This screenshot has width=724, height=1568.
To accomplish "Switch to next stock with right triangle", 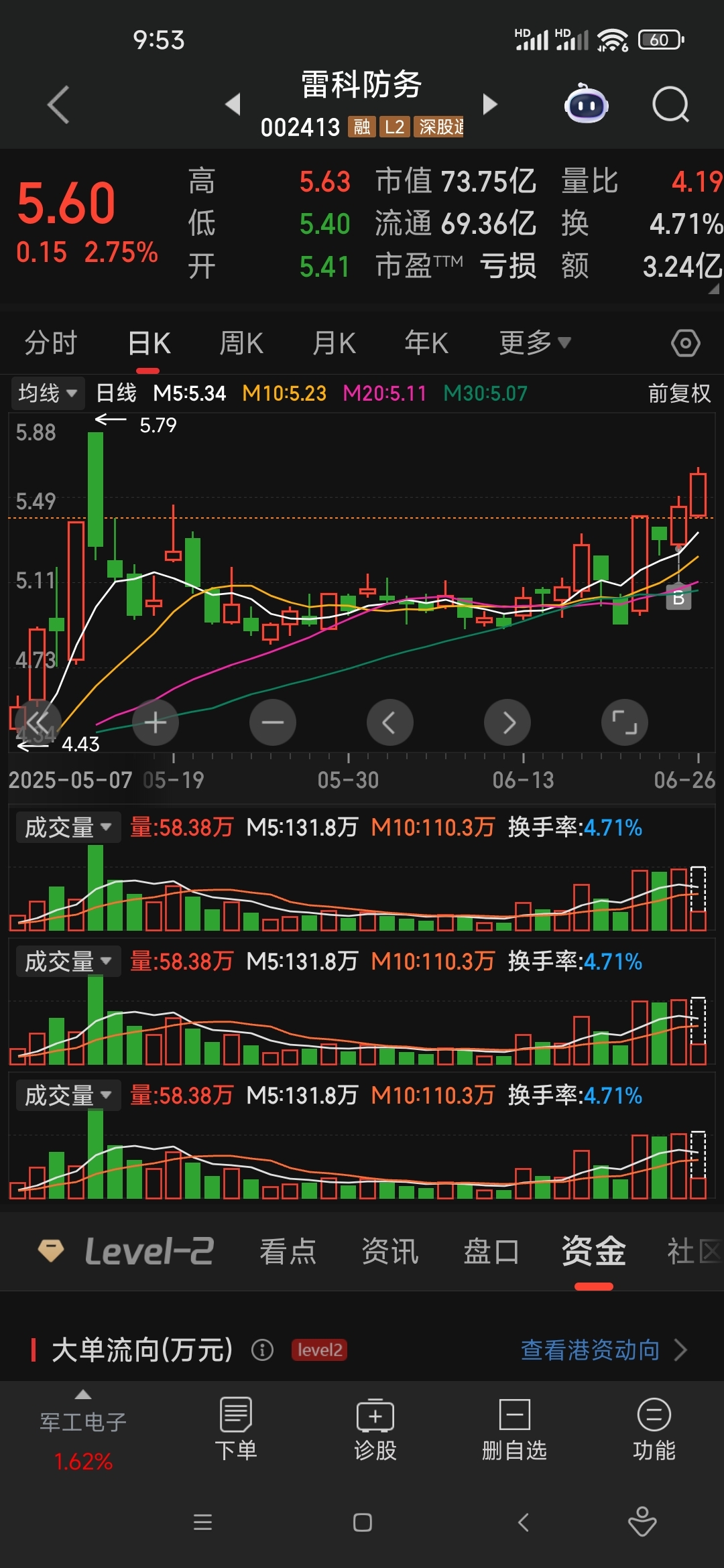I will coord(490,104).
